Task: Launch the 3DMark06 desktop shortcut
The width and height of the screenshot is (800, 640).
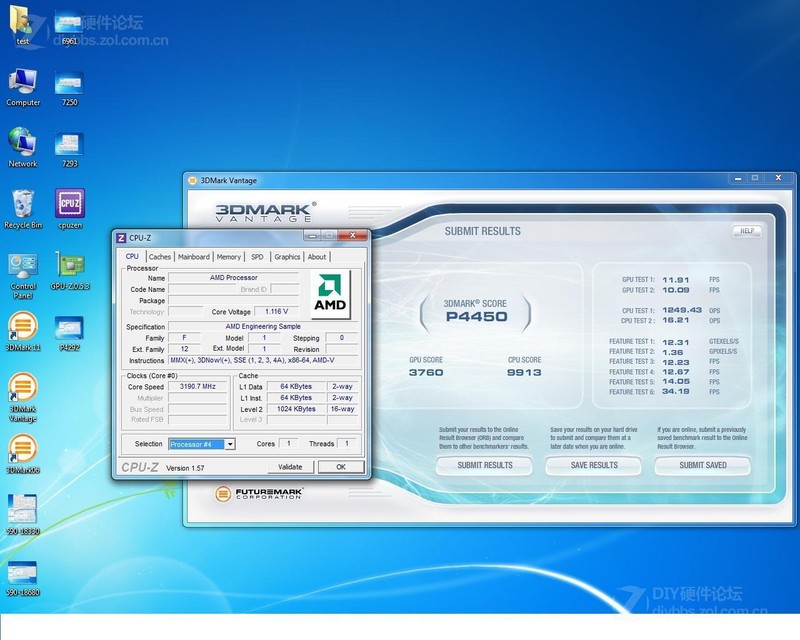Action: 23,454
